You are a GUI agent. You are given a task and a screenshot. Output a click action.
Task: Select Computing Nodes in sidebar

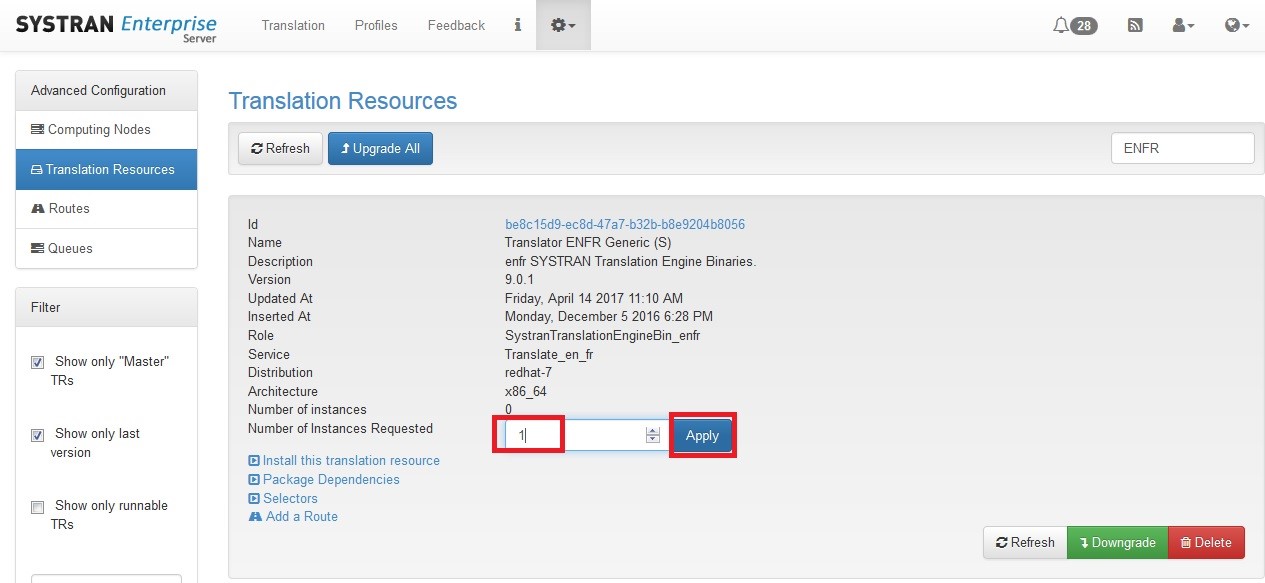[106, 129]
